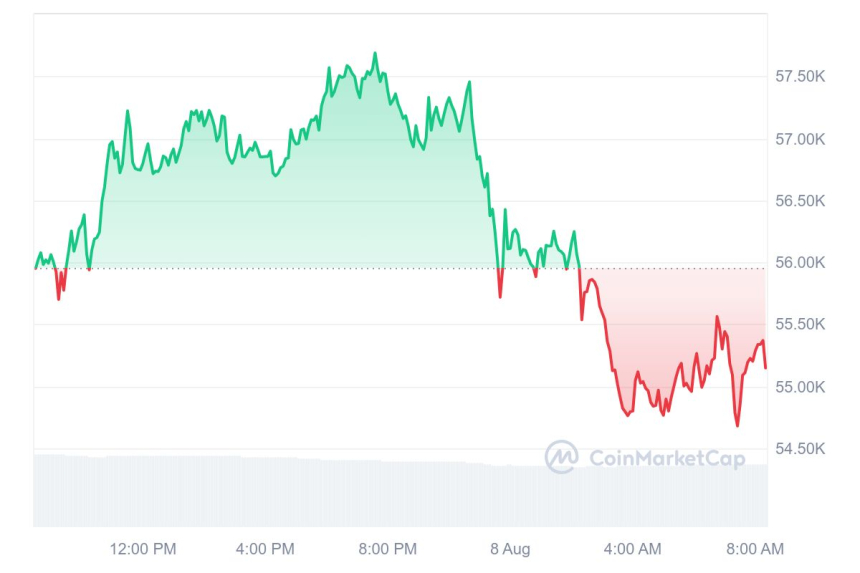
Task: Click the 55.50K price axis label
Action: click(800, 325)
